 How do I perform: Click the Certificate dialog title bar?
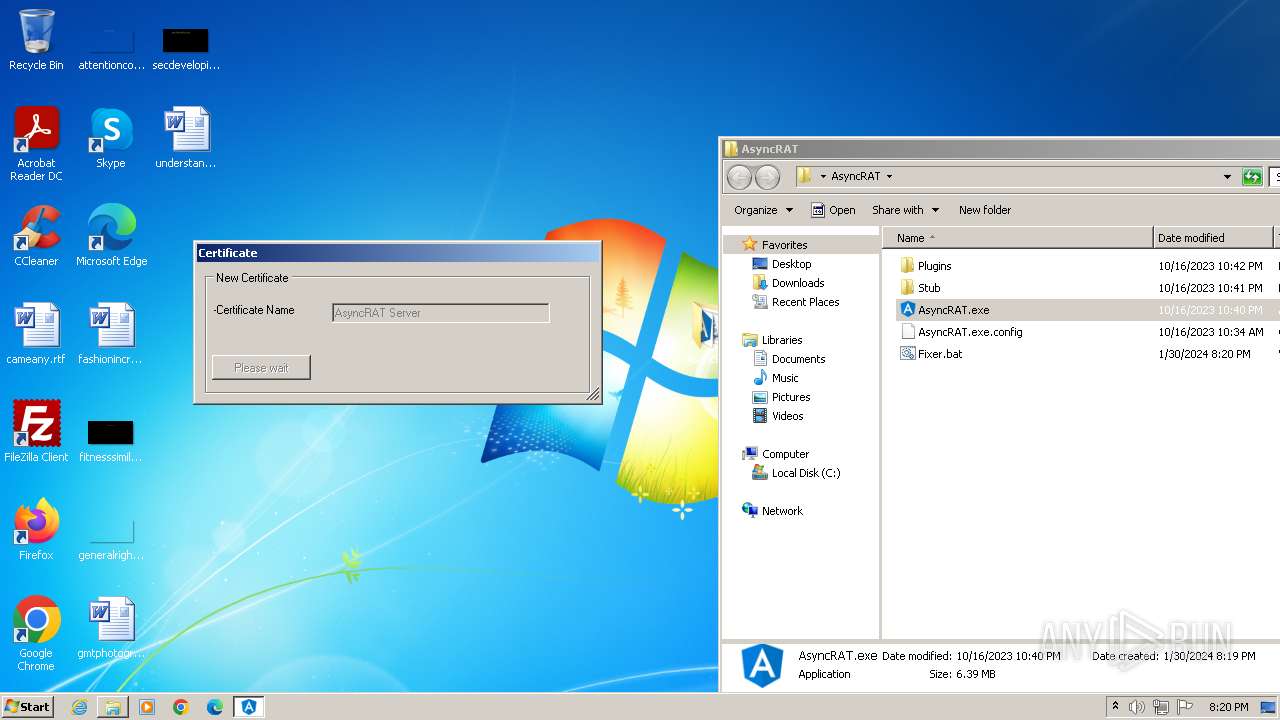click(398, 253)
